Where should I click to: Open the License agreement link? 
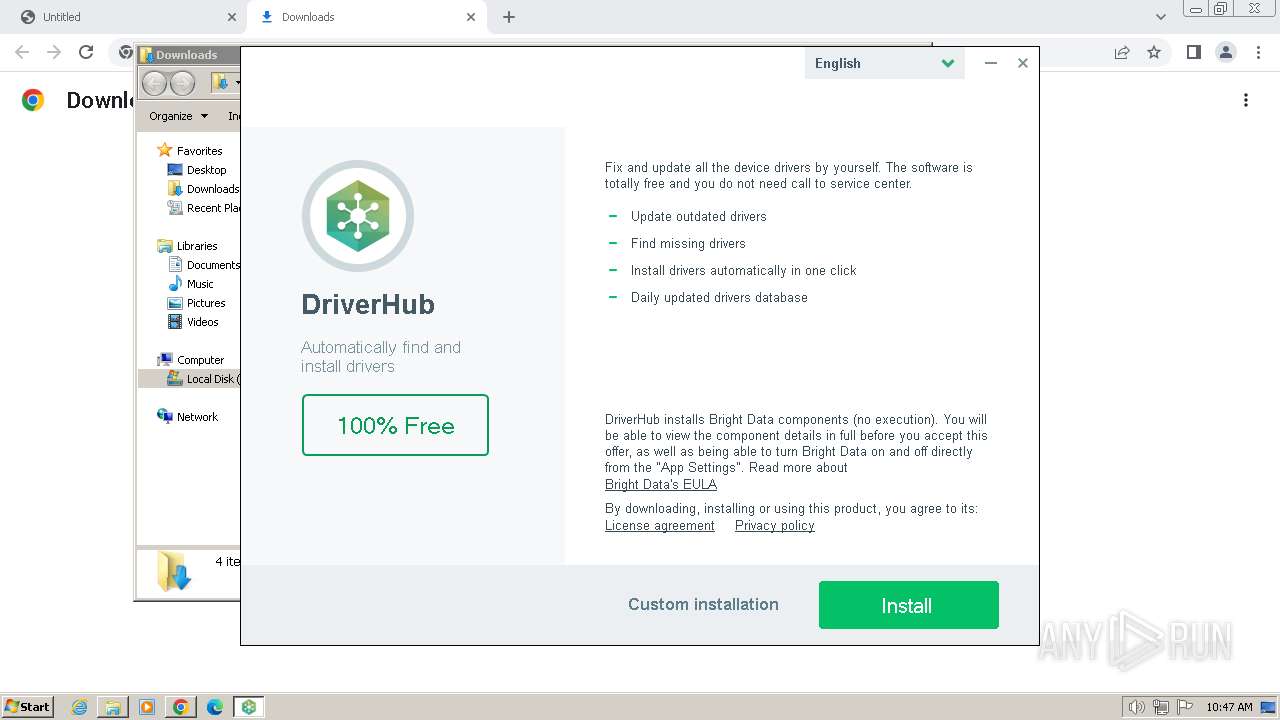coord(660,526)
